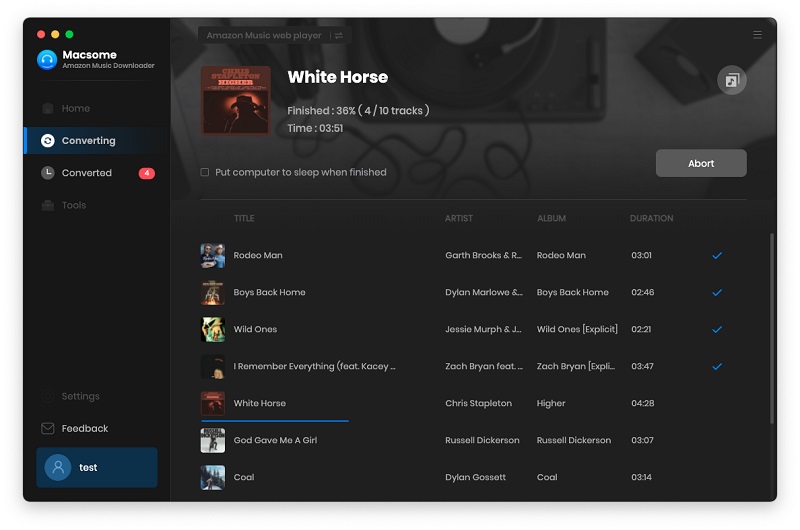Select the Rodeo Man track title
This screenshot has height=530, width=800.
tap(258, 255)
